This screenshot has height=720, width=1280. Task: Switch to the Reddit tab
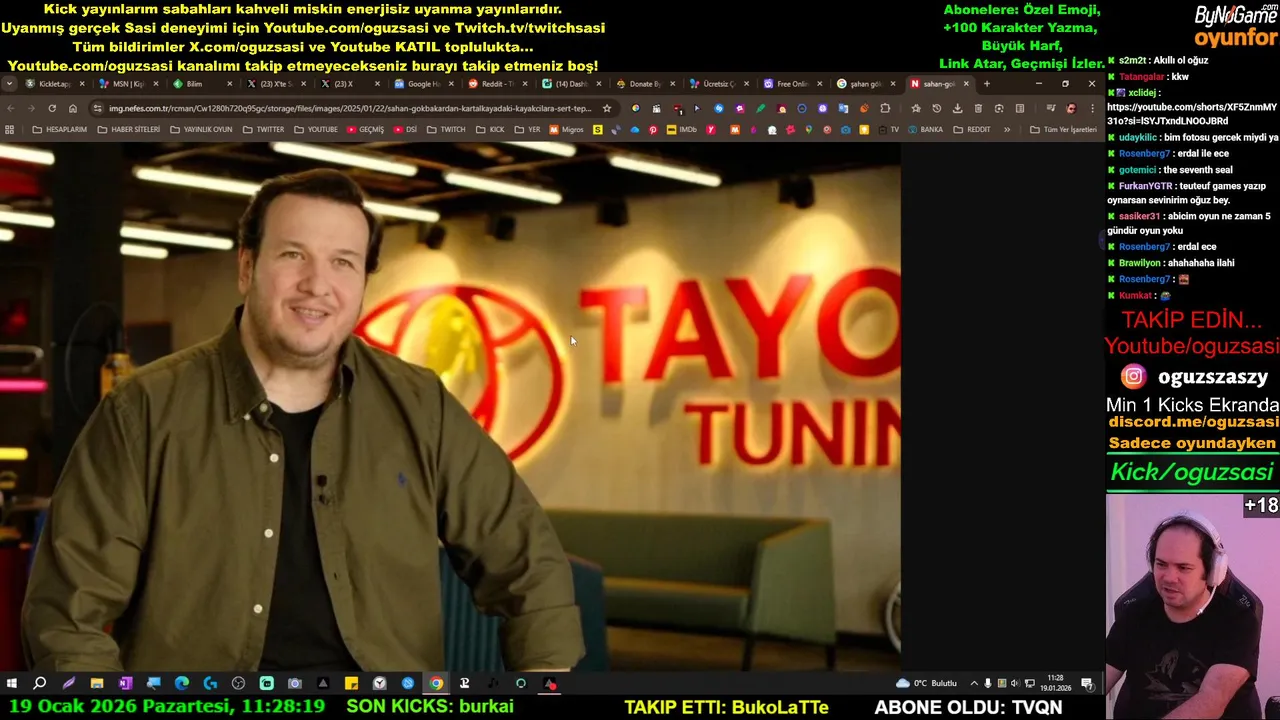point(496,84)
